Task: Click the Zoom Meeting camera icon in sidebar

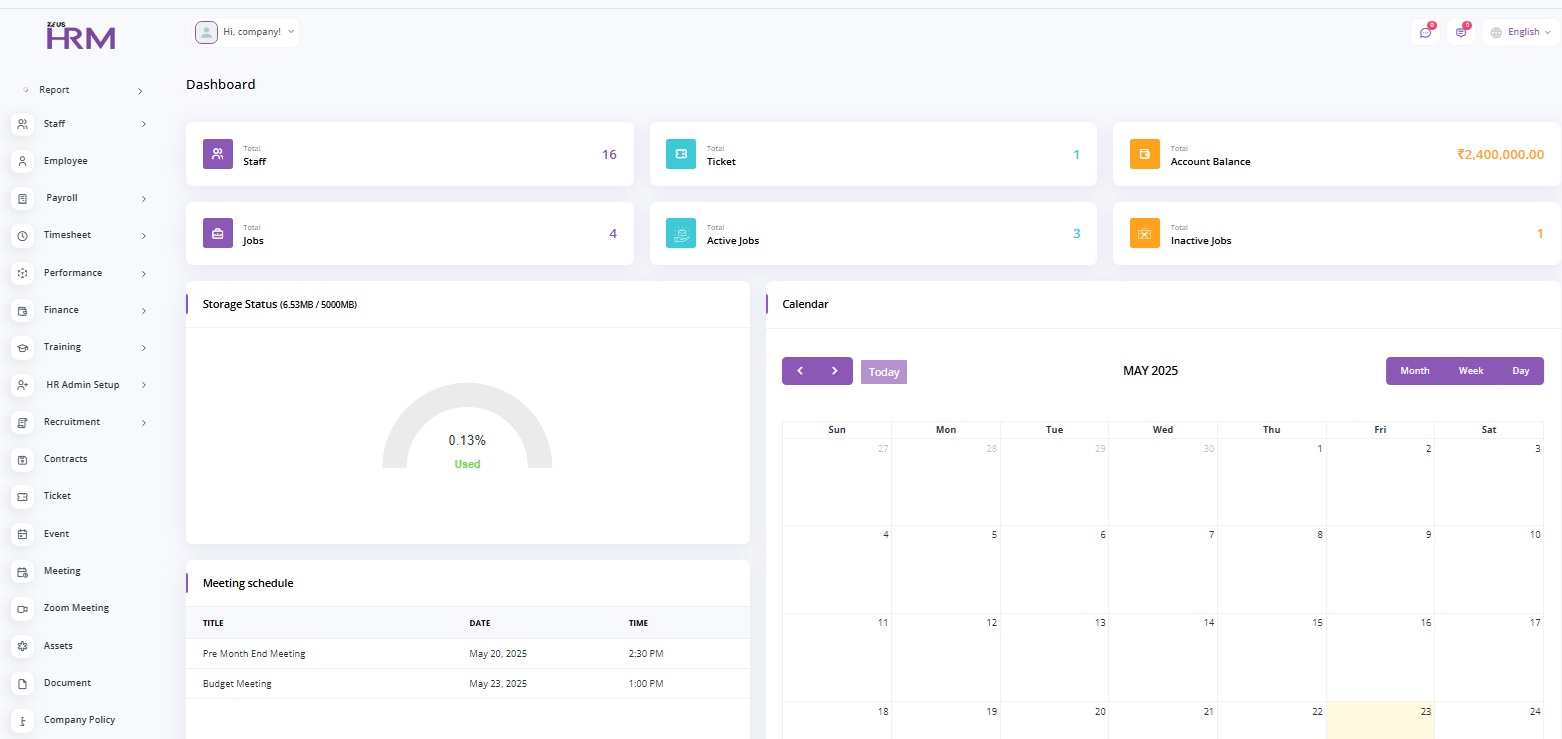Action: [x=22, y=608]
